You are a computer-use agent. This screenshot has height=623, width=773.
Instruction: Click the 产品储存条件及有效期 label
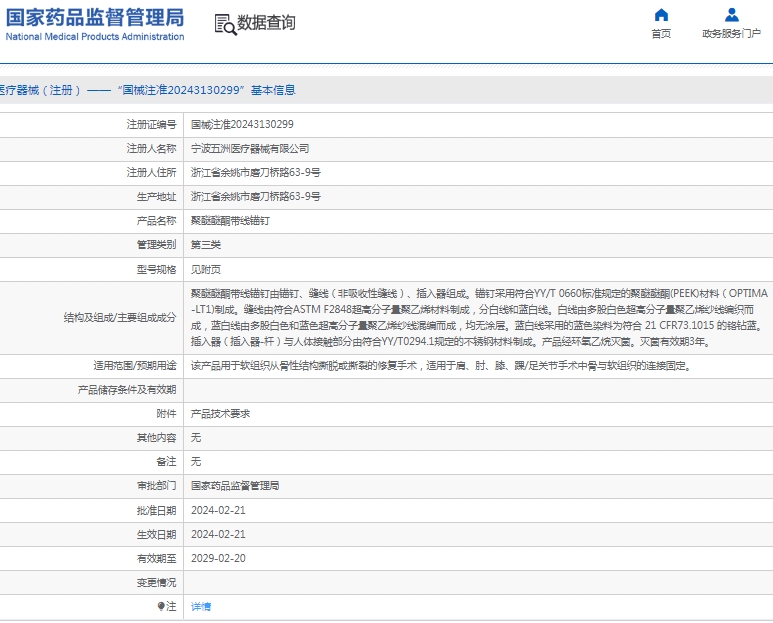coord(127,390)
